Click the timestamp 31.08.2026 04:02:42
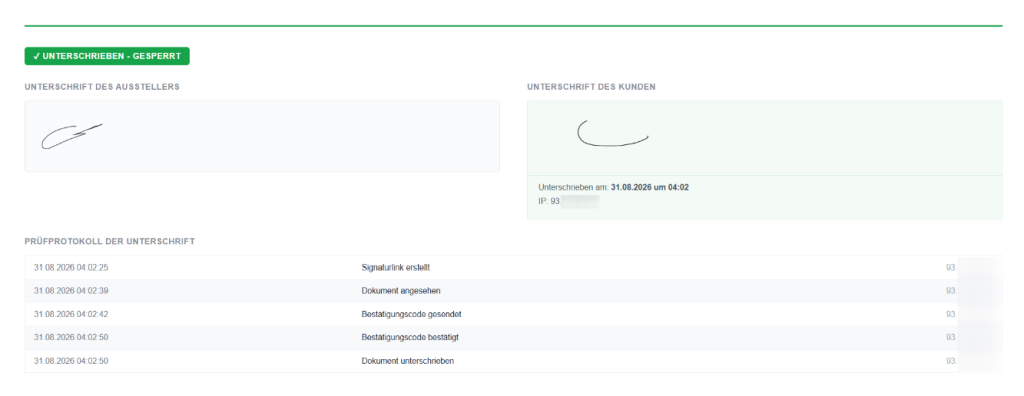Viewport: 1024px width, 396px height. 71,314
